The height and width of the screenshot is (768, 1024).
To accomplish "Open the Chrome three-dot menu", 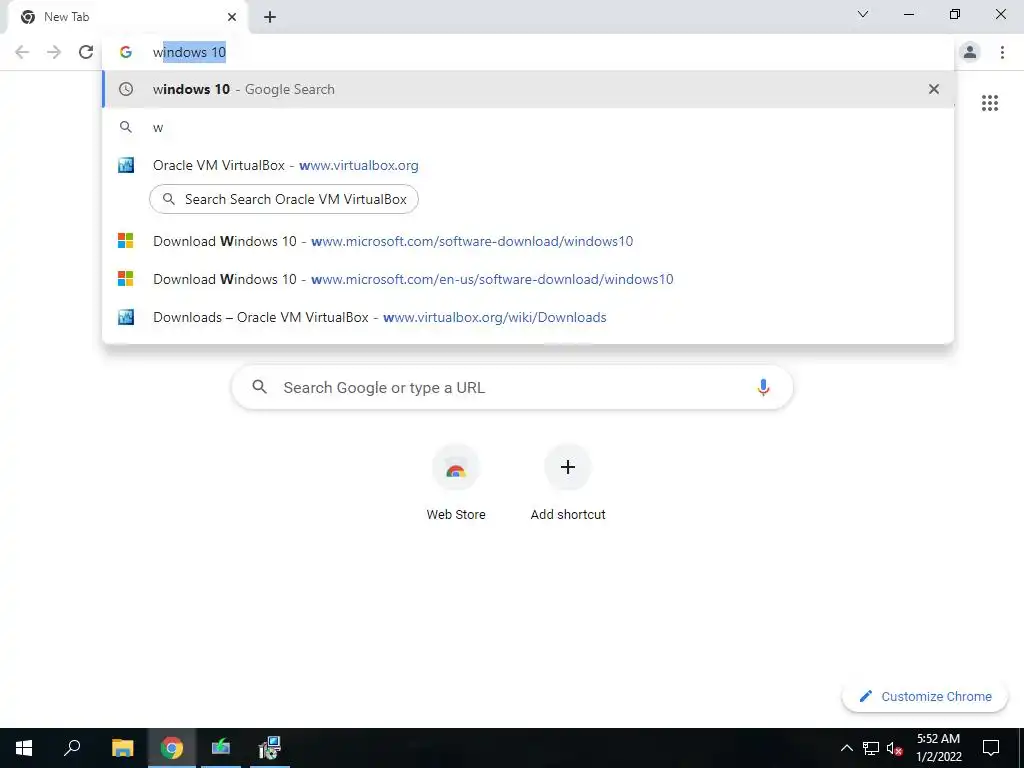I will (x=1002, y=52).
